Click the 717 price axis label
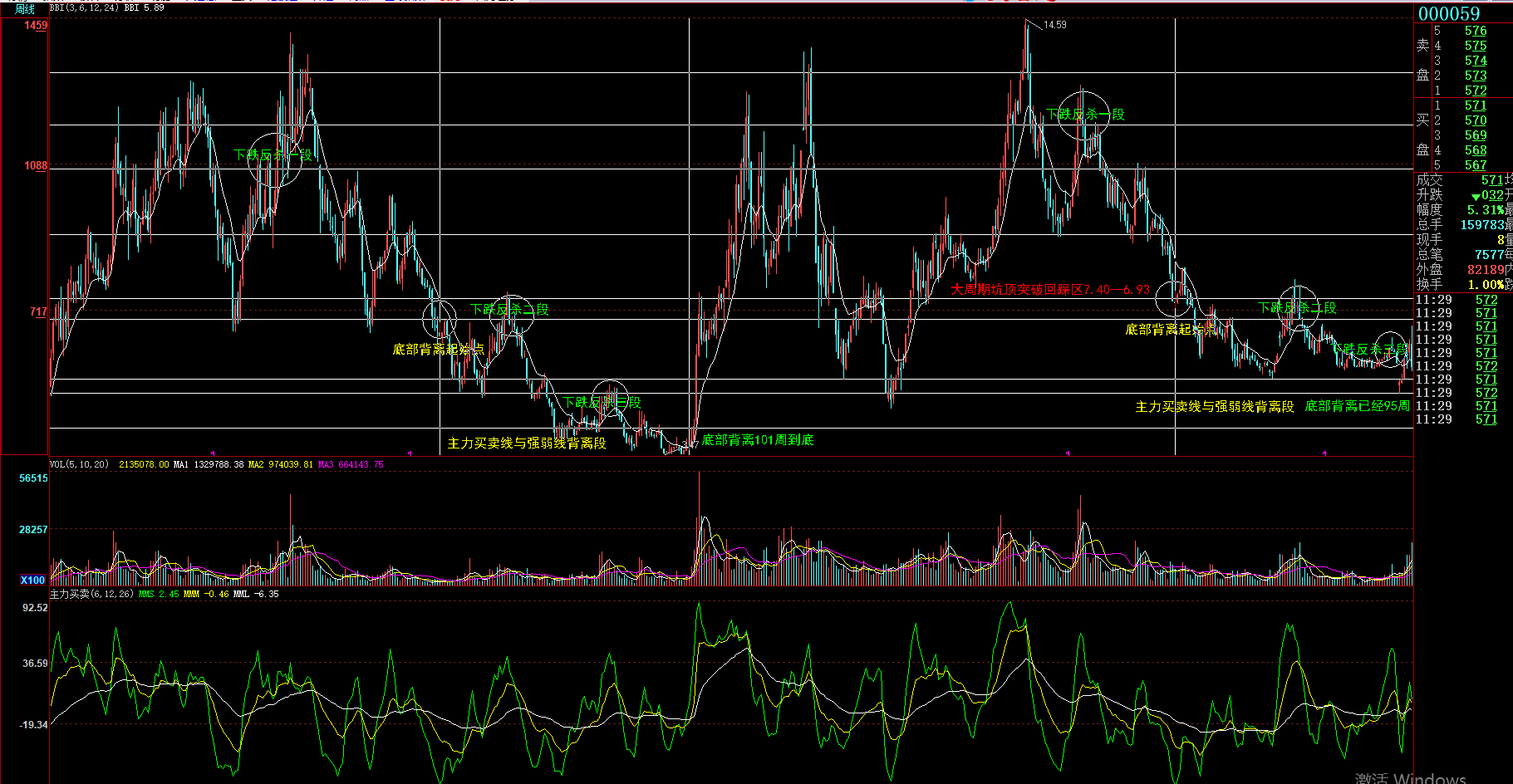 (x=38, y=312)
